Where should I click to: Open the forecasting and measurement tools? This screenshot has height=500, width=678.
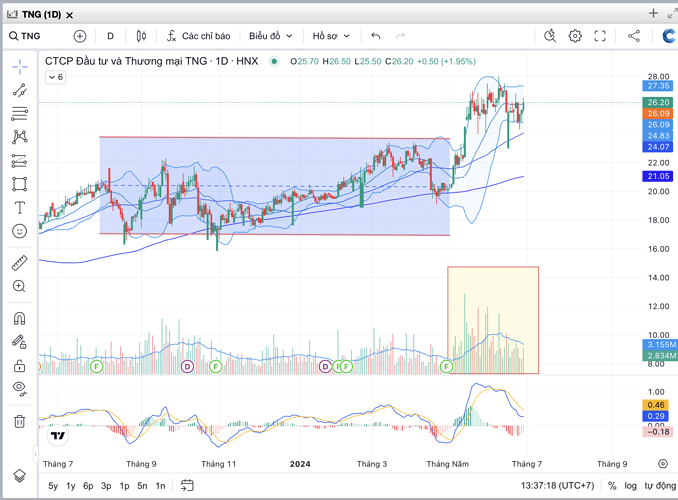tap(19, 160)
